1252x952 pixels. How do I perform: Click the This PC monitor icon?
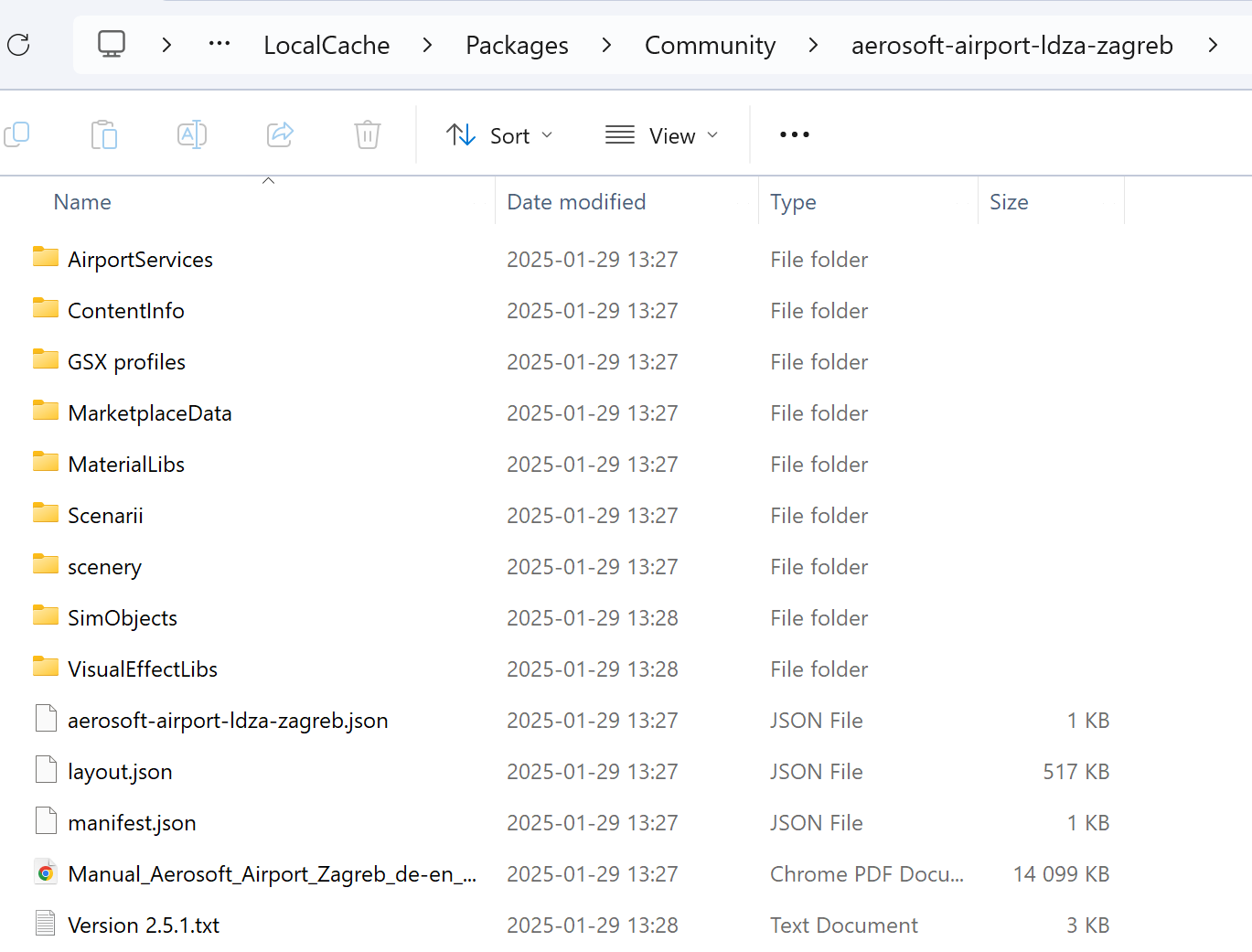112,44
